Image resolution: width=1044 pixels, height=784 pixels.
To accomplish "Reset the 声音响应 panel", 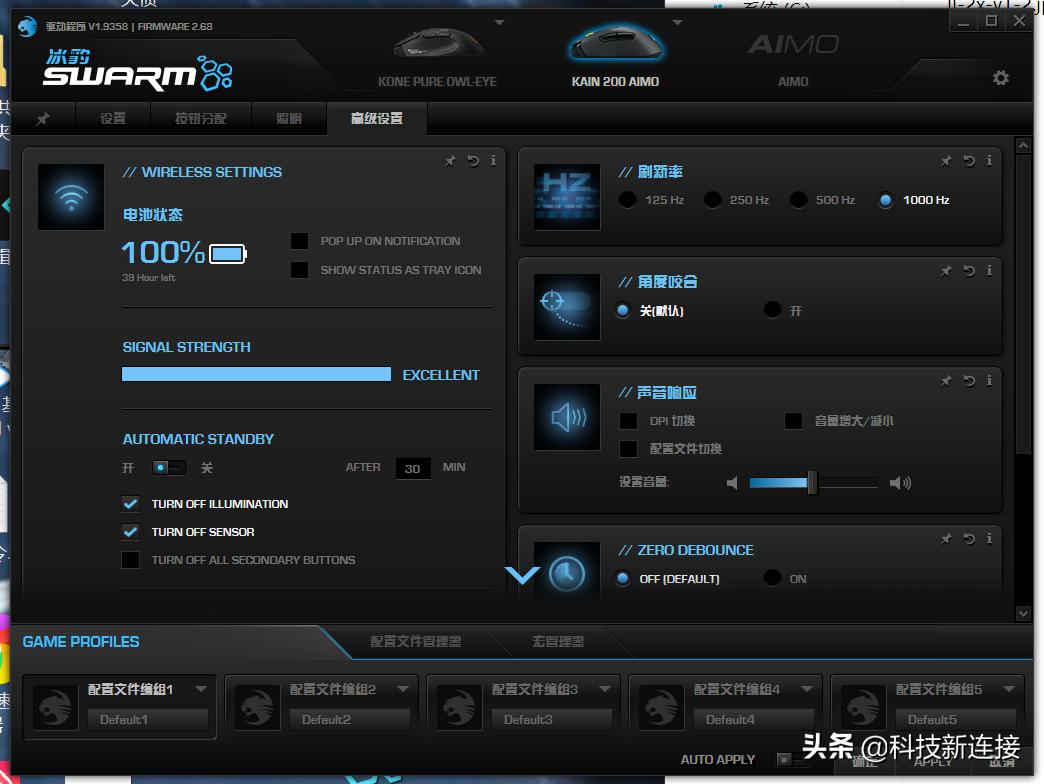I will tap(969, 380).
